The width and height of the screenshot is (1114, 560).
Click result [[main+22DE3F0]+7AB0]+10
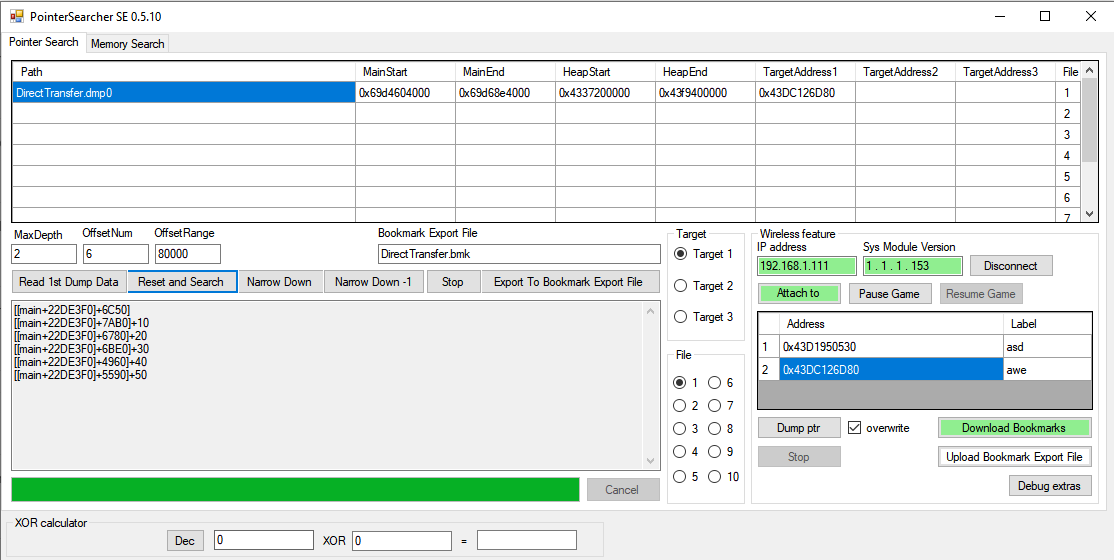[81, 322]
